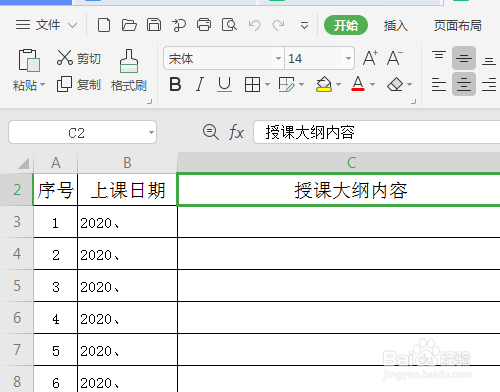500x392 pixels.
Task: Switch to the 页面布局 ribbon tab
Action: (457, 25)
